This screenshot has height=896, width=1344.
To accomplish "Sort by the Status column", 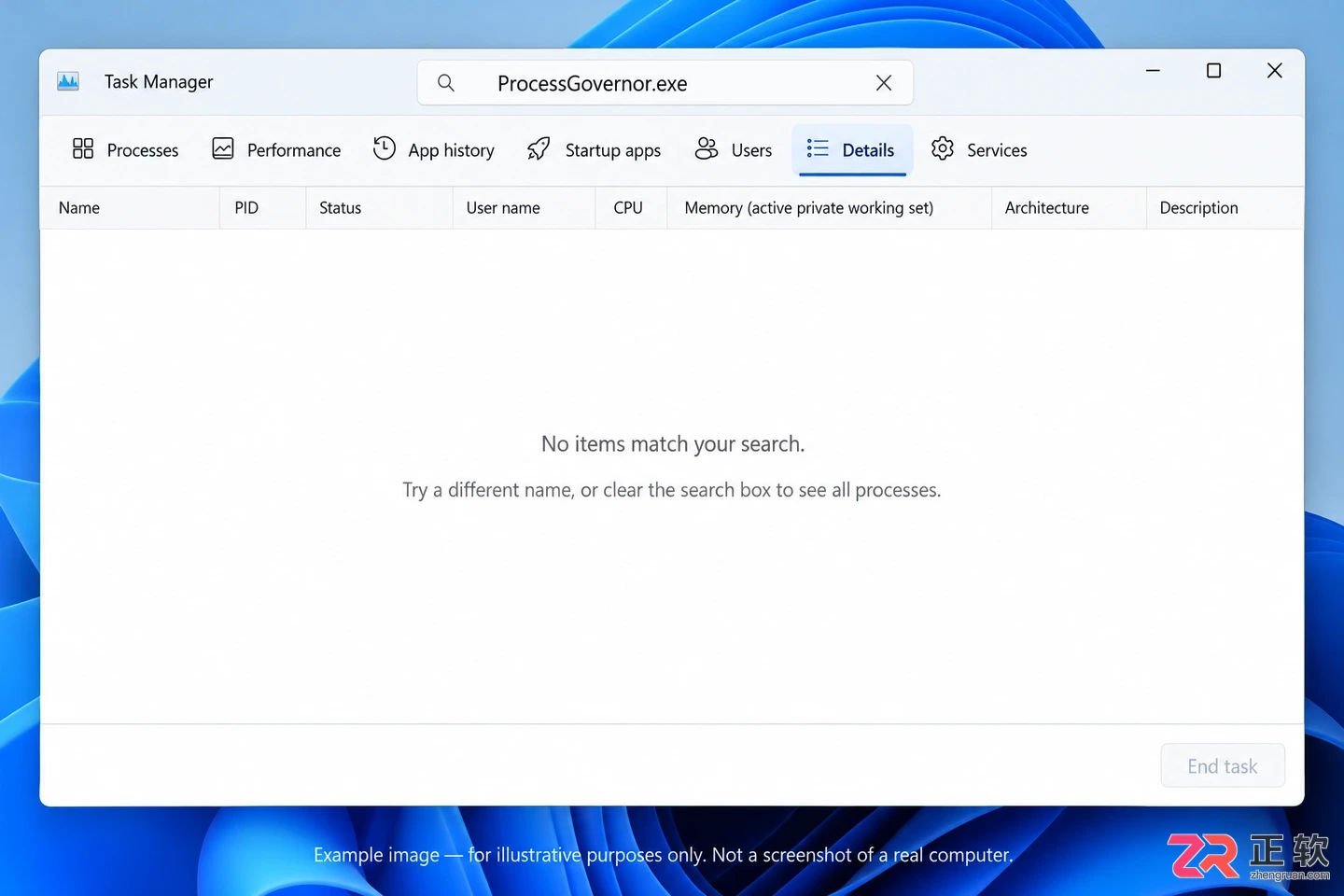I will [379, 208].
